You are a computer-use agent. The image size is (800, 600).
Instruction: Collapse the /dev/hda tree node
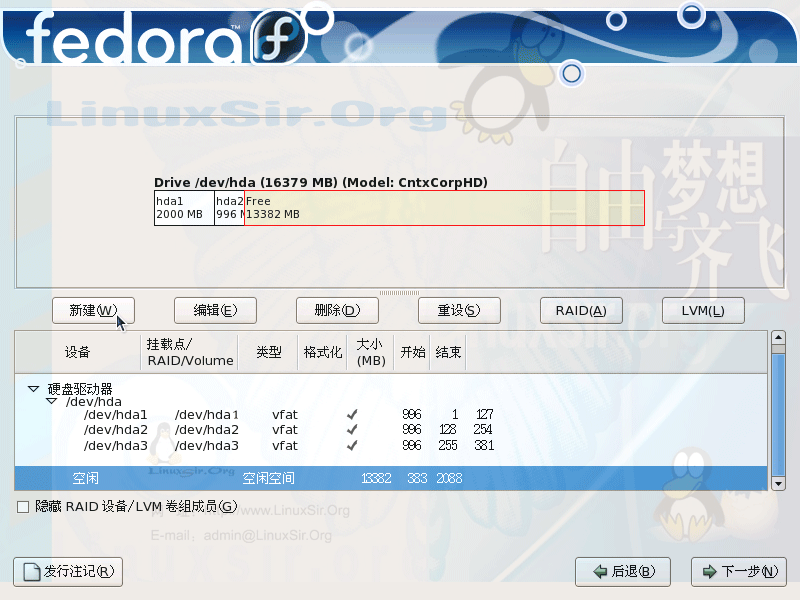51,402
